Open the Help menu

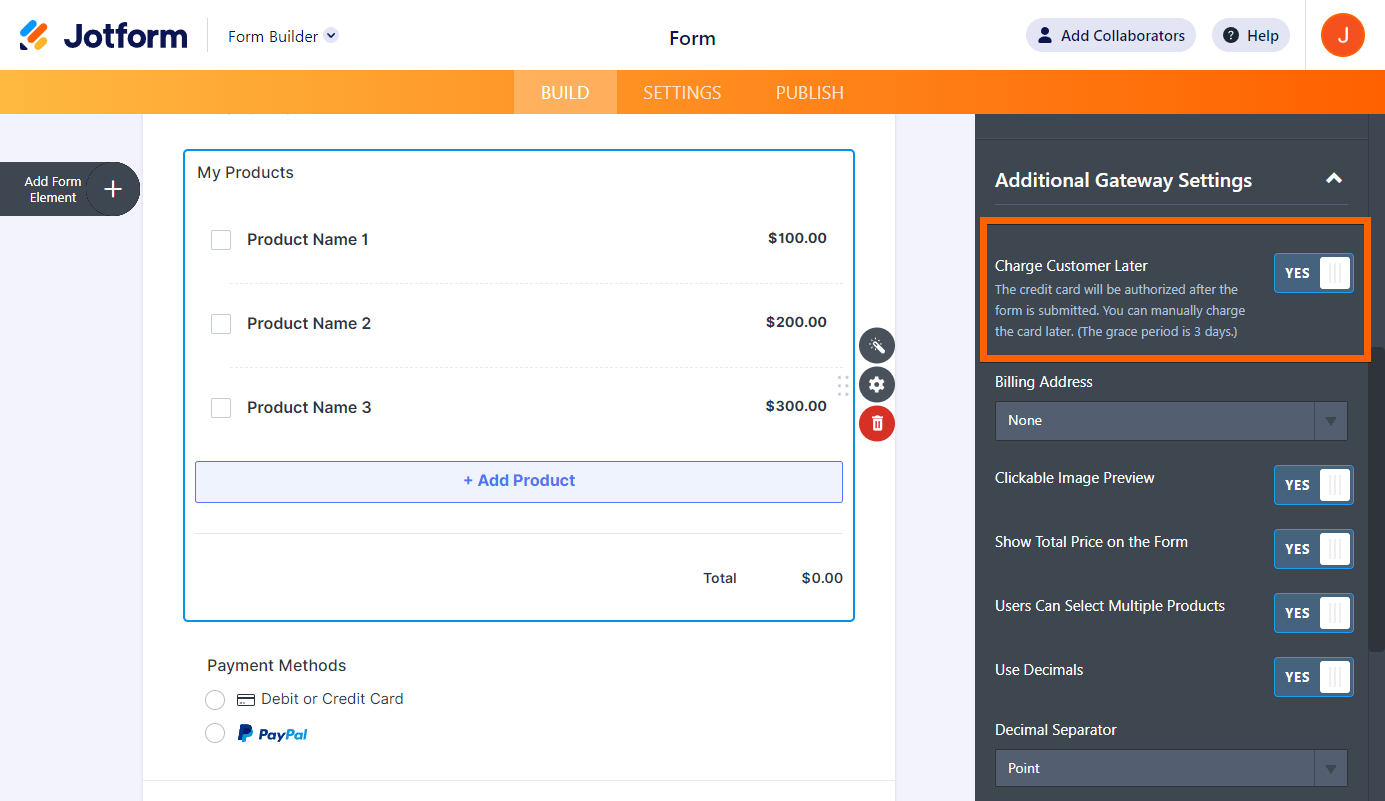click(x=1250, y=35)
